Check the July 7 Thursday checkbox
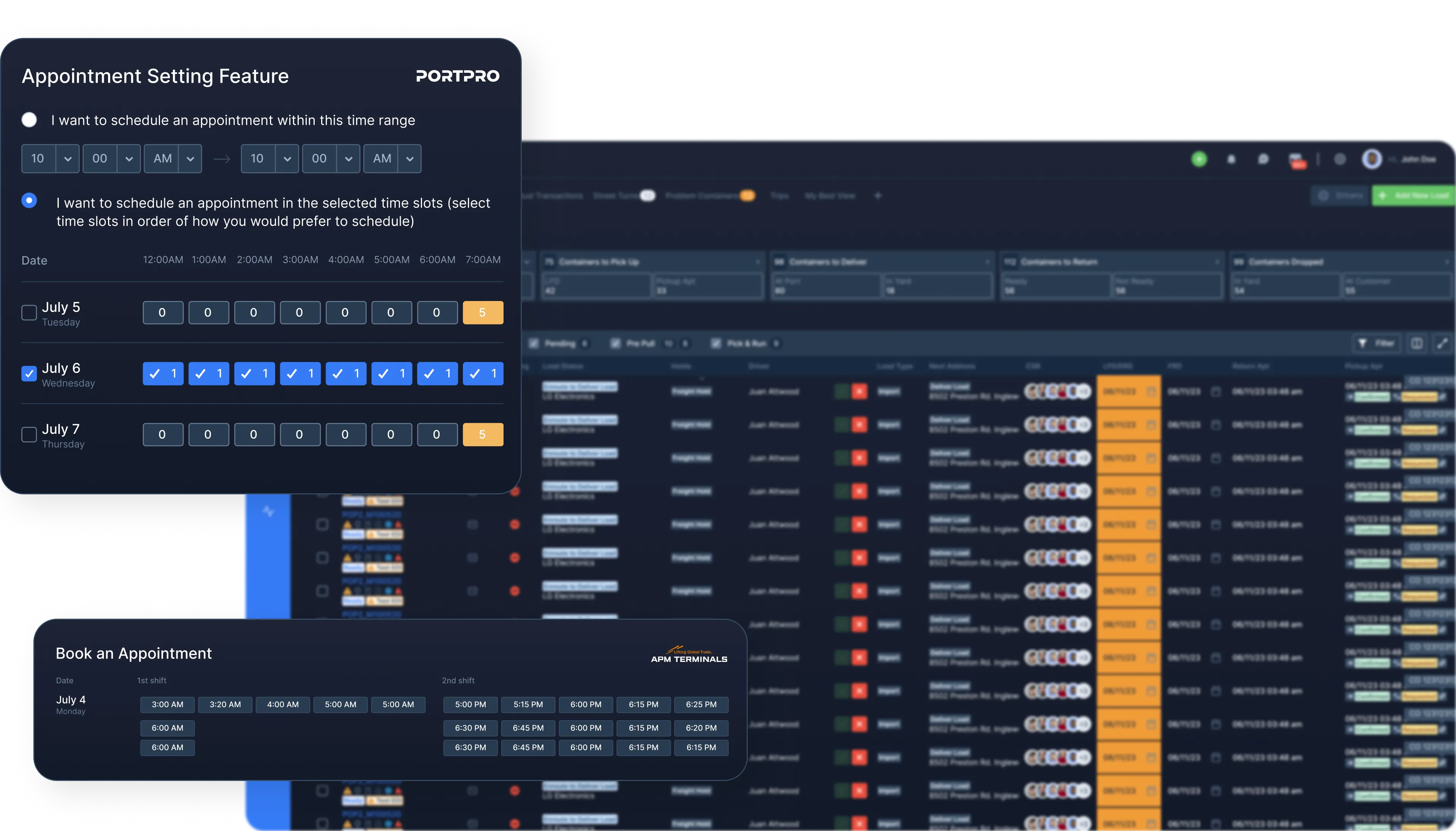 click(29, 435)
